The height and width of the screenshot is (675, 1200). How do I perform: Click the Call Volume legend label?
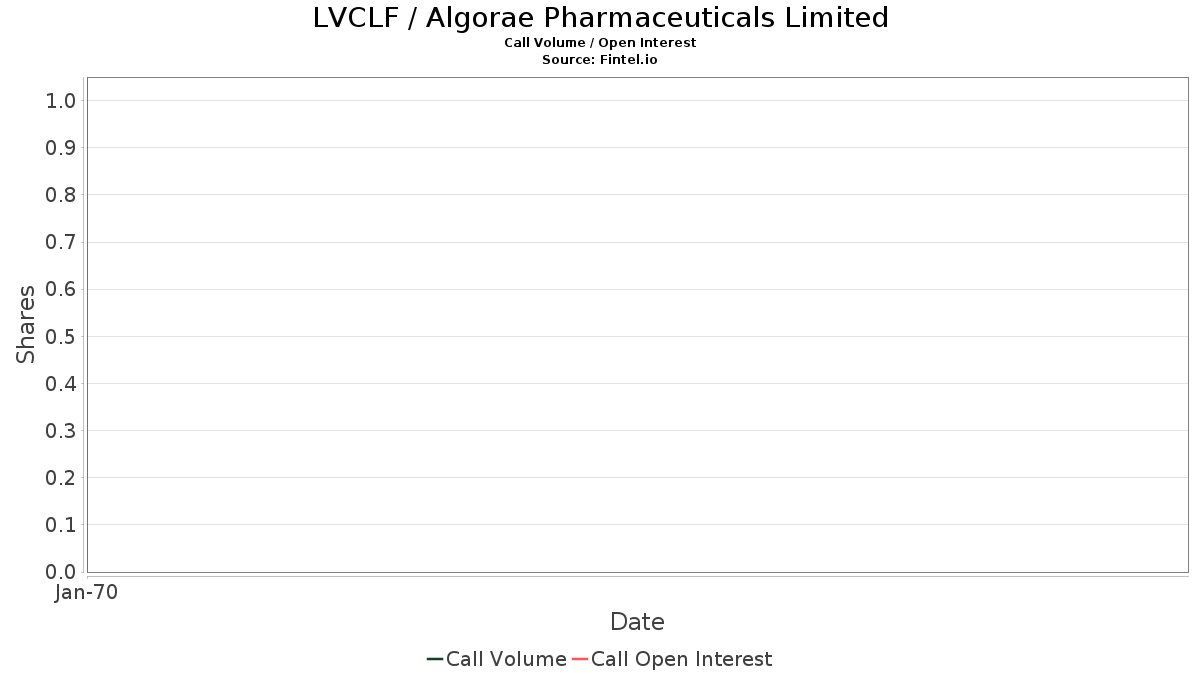506,659
